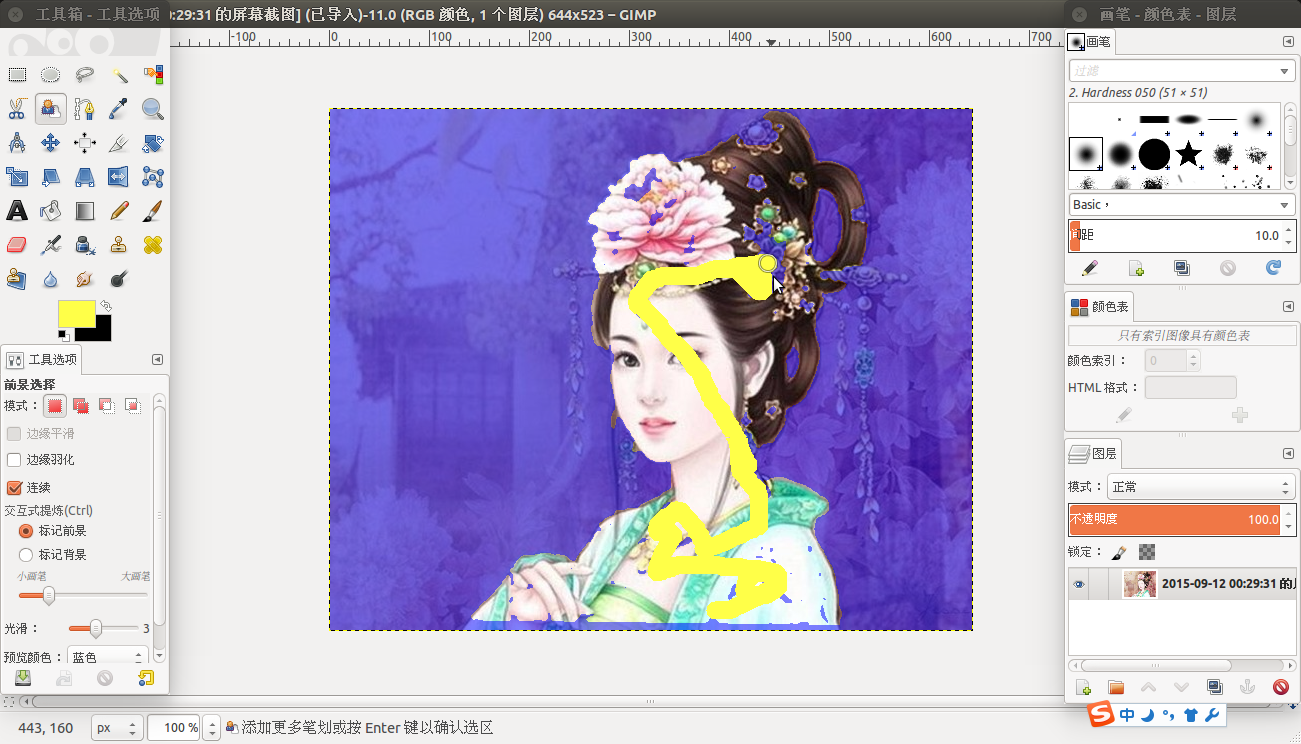Select the Eraser tool
1301x744 pixels.
[x=17, y=245]
